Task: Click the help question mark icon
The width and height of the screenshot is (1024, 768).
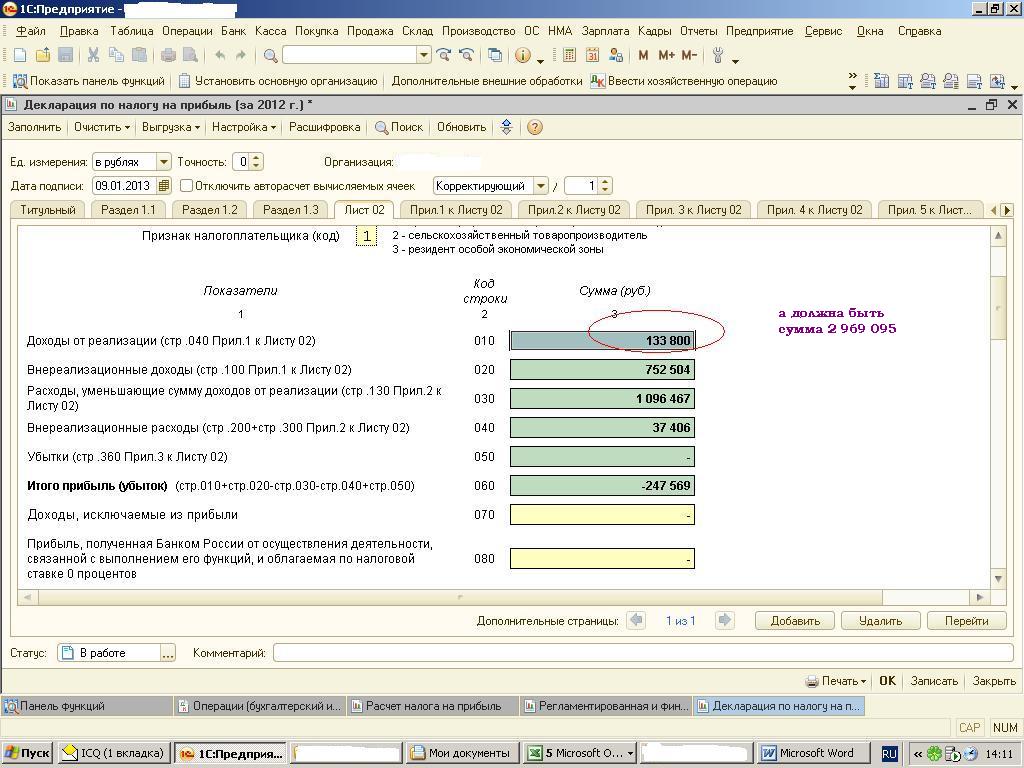Action: click(535, 127)
